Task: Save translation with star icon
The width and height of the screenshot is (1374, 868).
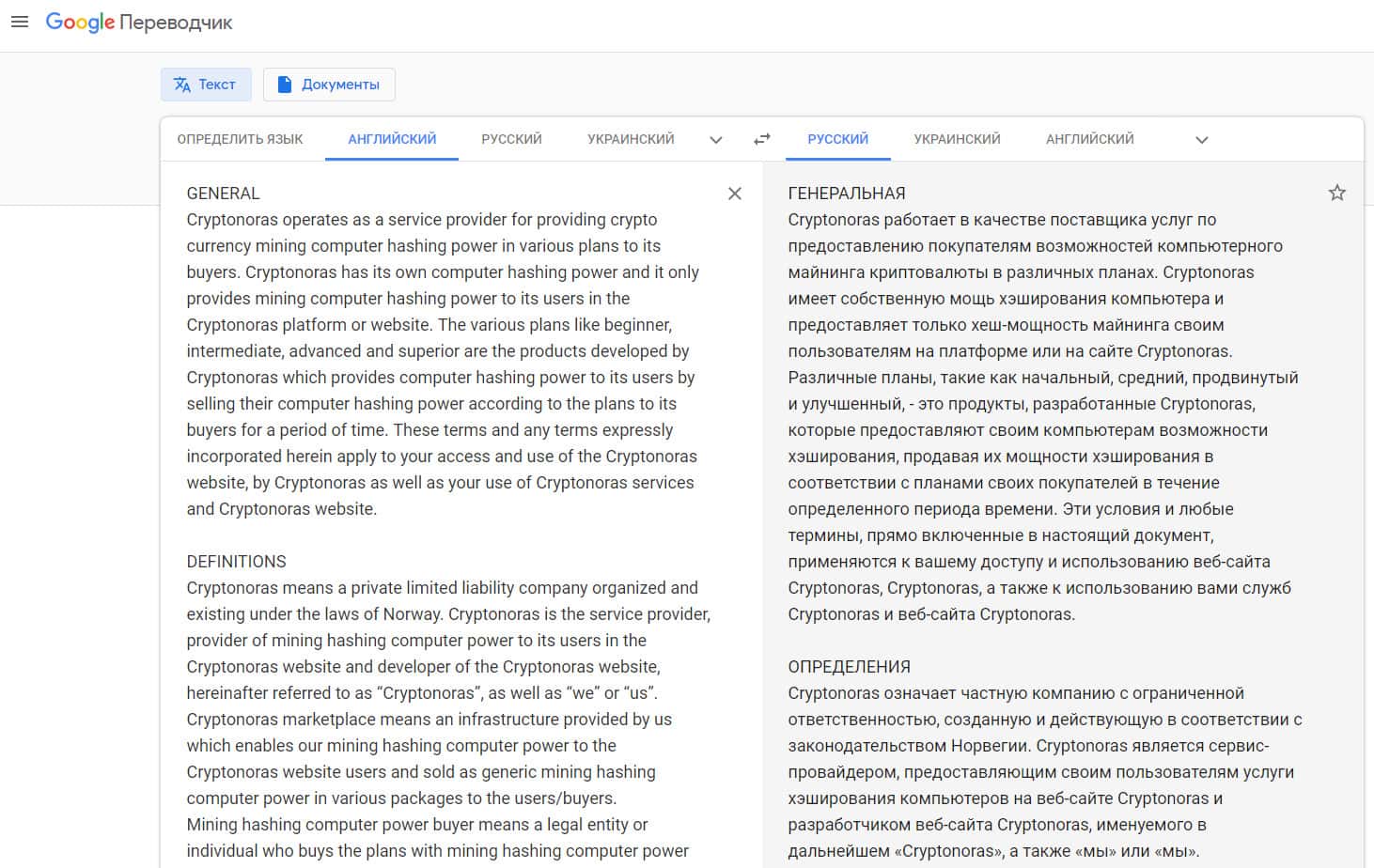Action: point(1336,194)
